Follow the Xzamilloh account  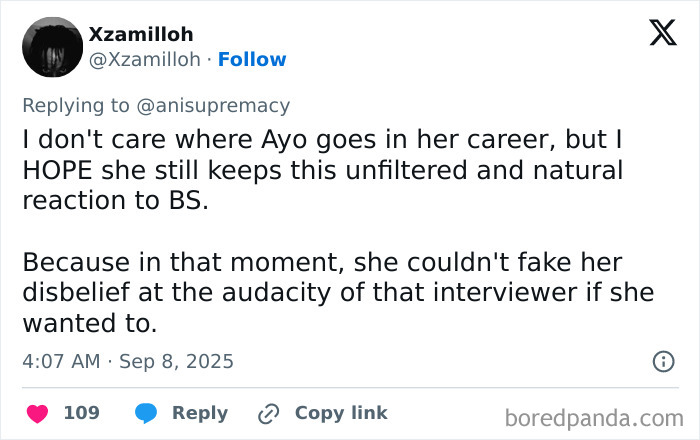252,59
